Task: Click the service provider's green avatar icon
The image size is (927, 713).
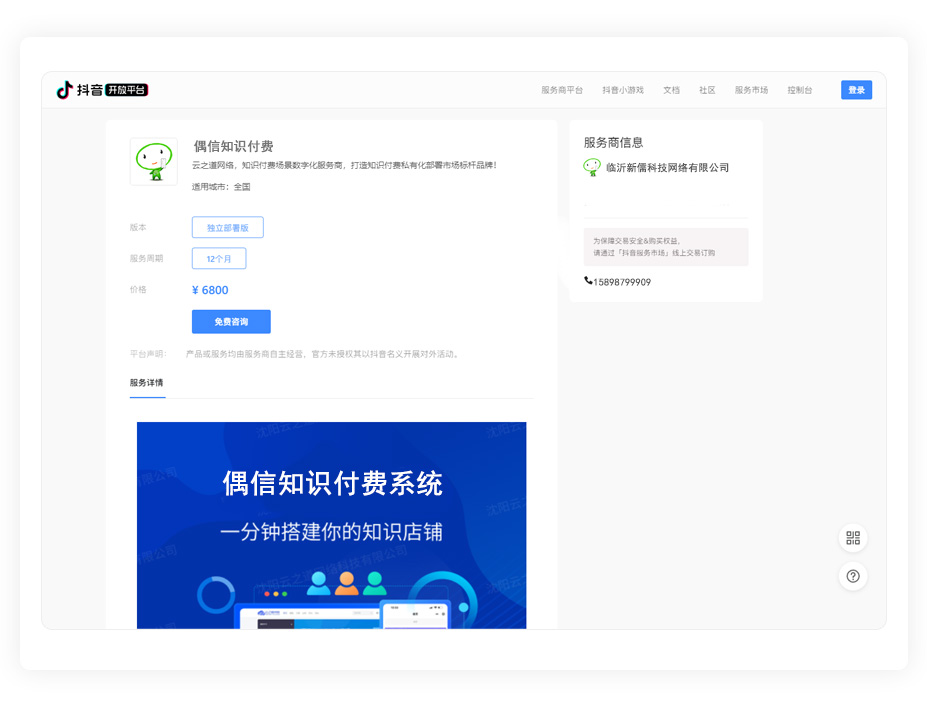Action: [x=592, y=168]
